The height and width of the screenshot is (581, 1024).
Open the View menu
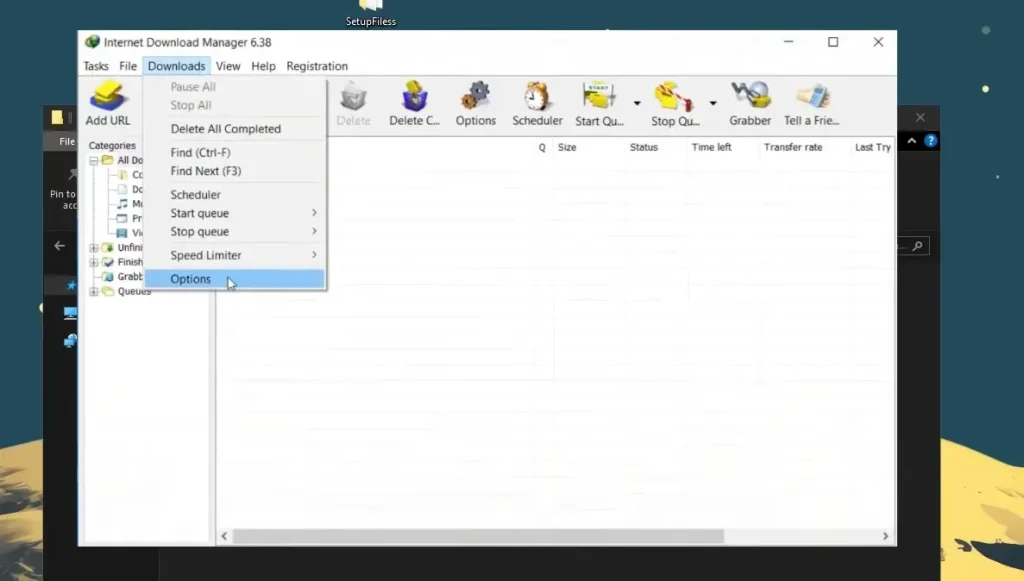(x=228, y=66)
